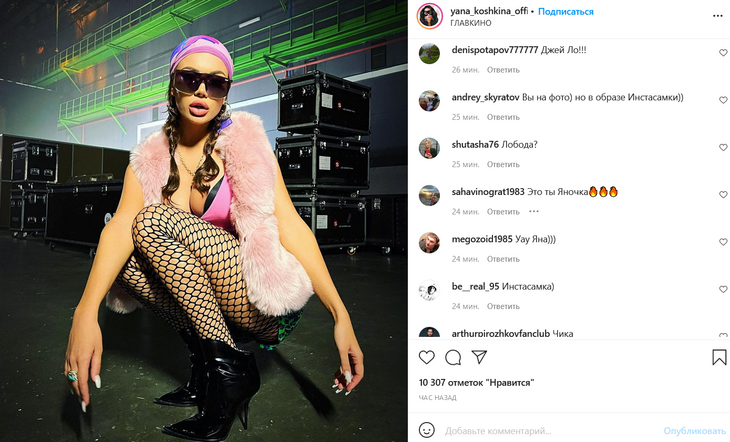Focus the Добавьте комментарий input field
Viewport: 730px width, 442px height.
[549, 431]
